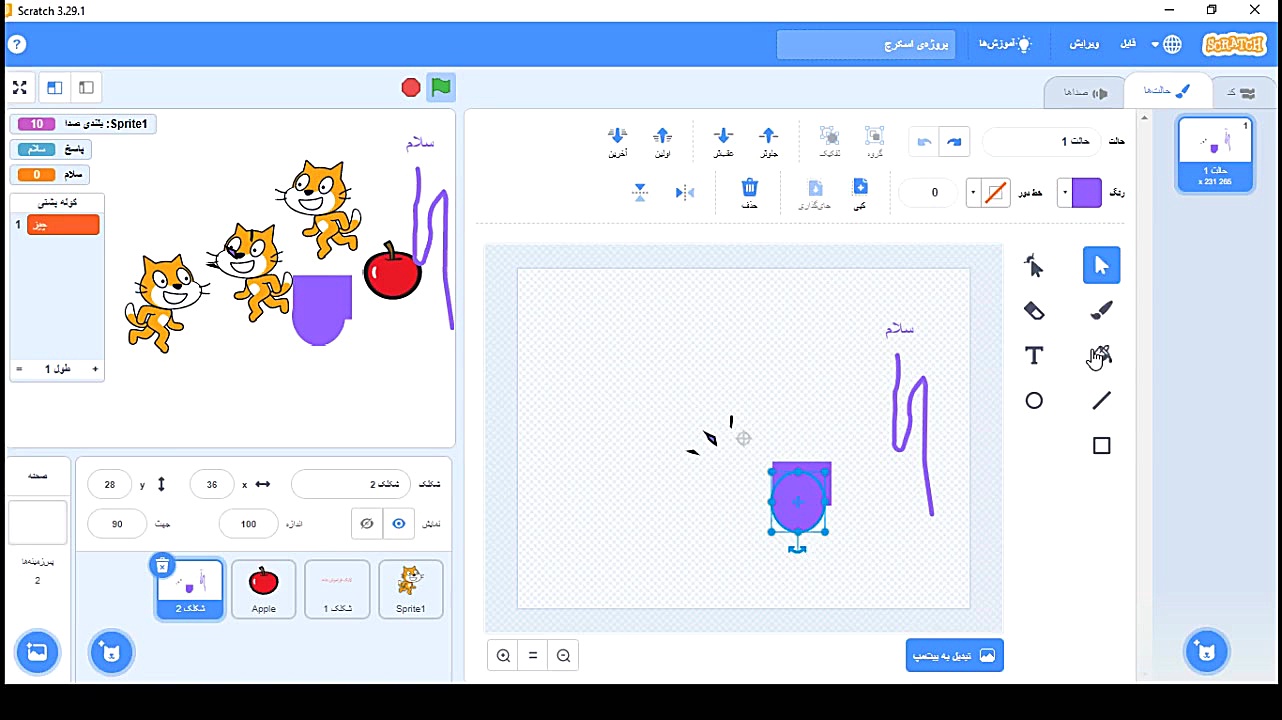Switch to the Sounds (صداها) tab
The width and height of the screenshot is (1282, 720).
click(1084, 92)
